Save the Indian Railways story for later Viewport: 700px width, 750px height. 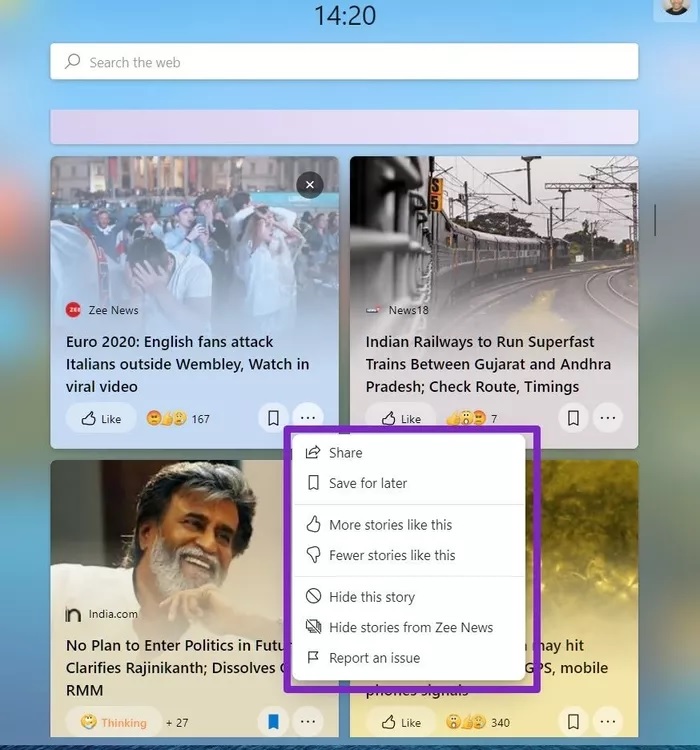(x=573, y=418)
